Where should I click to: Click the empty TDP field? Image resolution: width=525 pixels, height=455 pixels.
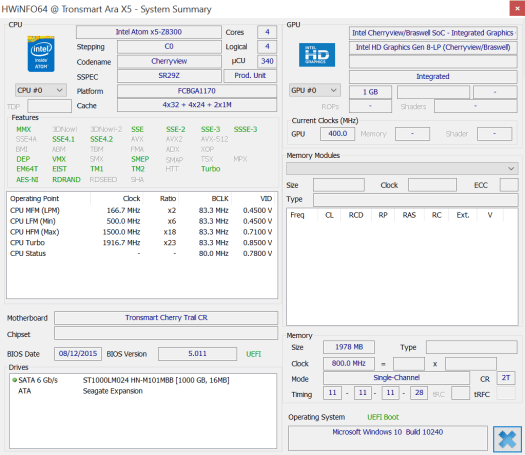point(49,106)
